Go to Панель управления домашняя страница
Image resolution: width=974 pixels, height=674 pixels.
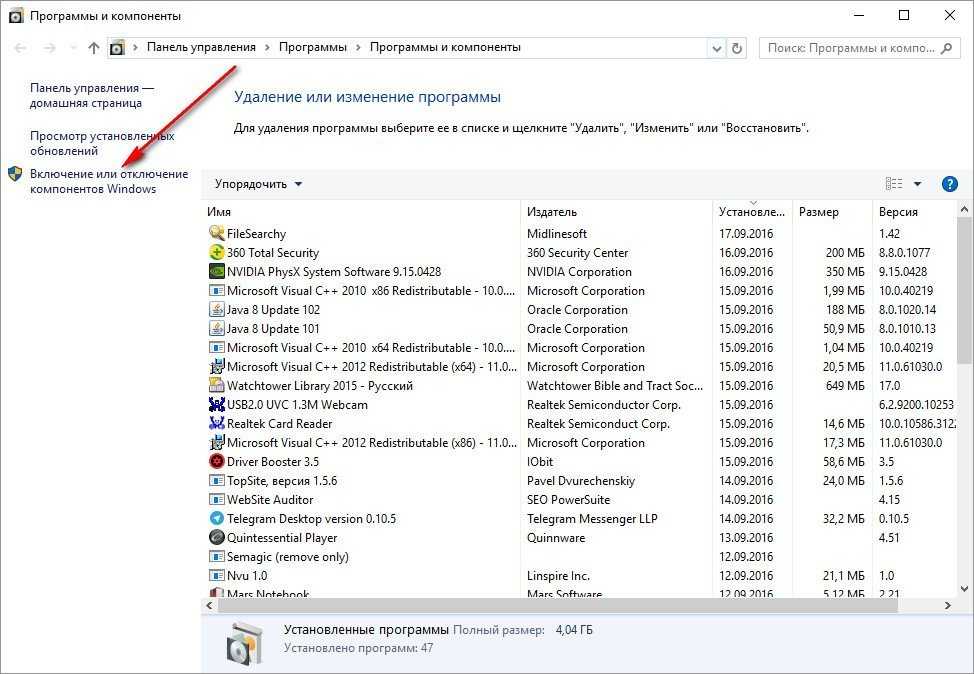coord(92,95)
